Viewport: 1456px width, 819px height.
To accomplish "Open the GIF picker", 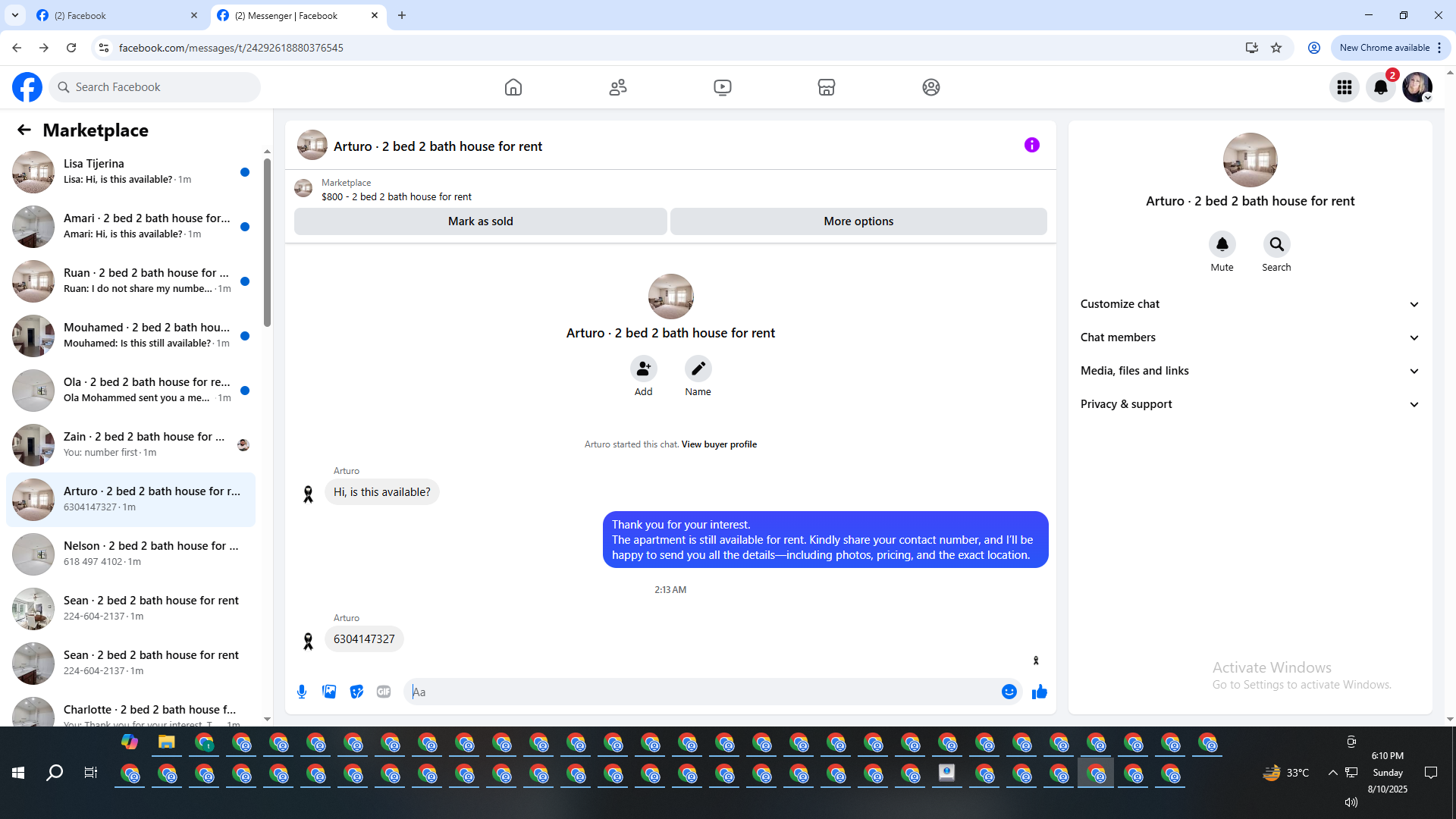I will [x=384, y=692].
